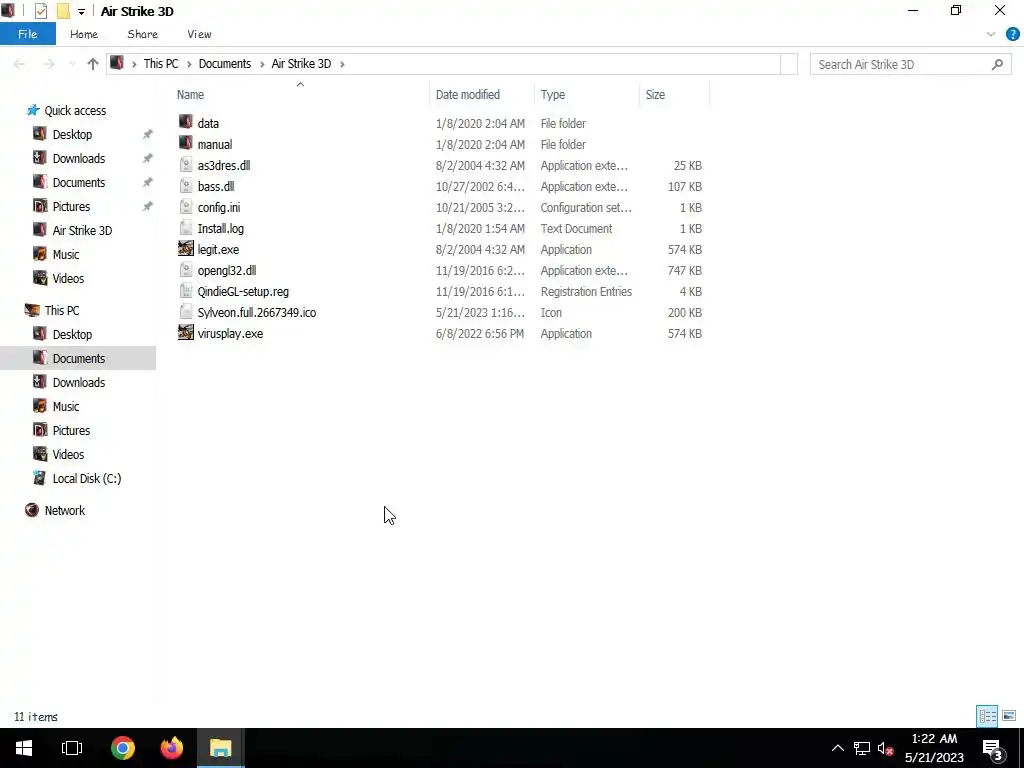Select the Sylveon.full.2667349.ico file icon
The width and height of the screenshot is (1024, 768).
186,312
